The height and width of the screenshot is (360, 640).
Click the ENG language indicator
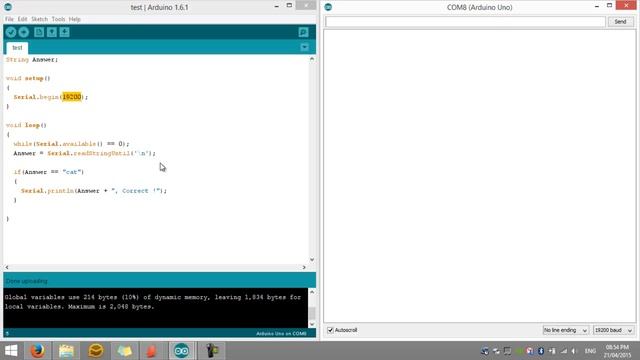(x=590, y=351)
